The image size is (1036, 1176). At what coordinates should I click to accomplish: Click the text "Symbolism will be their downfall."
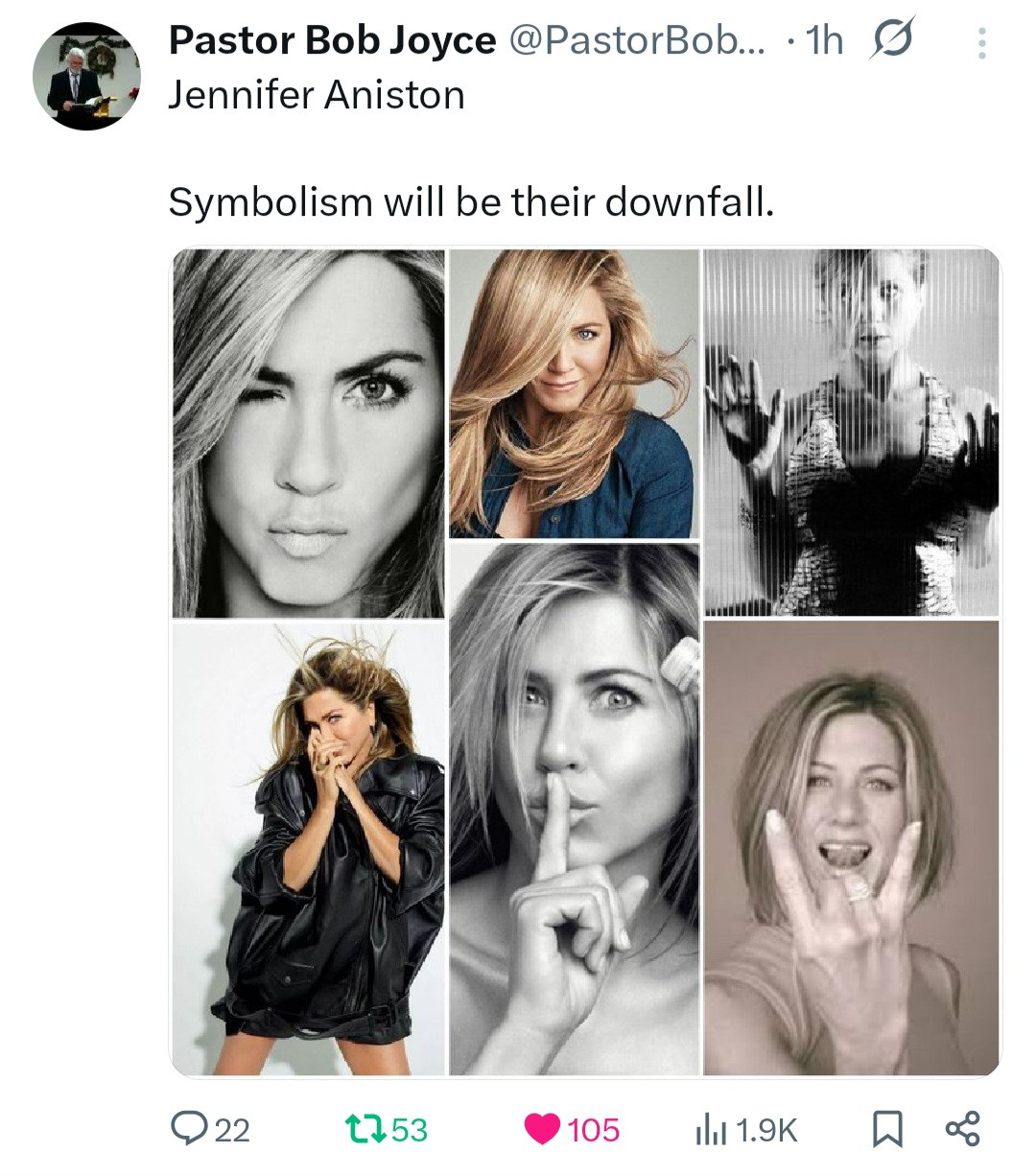click(470, 201)
